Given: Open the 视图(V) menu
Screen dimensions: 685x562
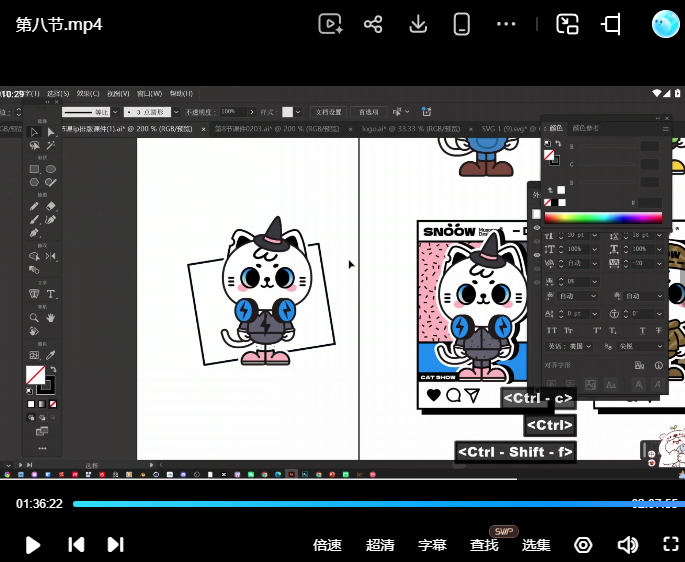Looking at the screenshot, I should point(118,94).
